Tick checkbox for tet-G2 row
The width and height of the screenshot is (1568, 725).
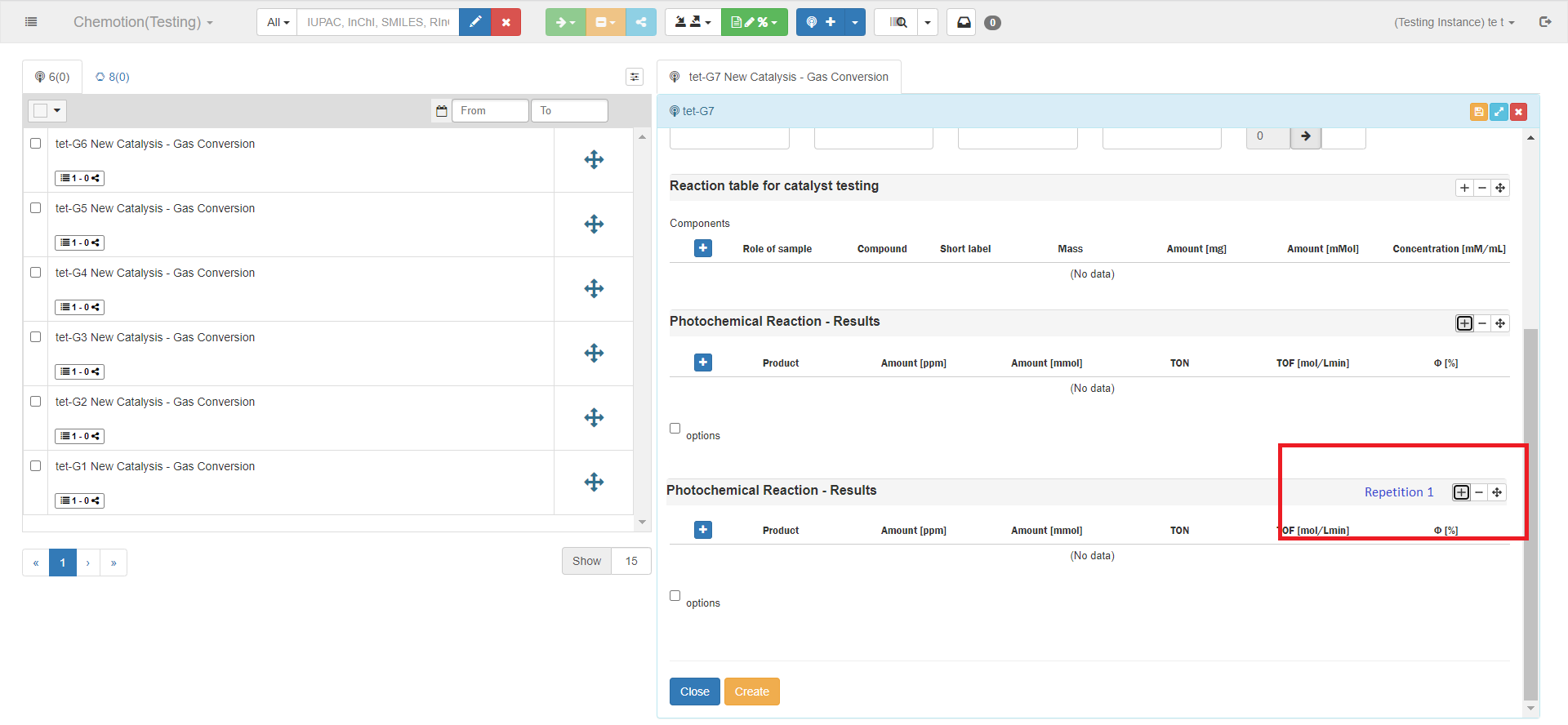tap(36, 402)
